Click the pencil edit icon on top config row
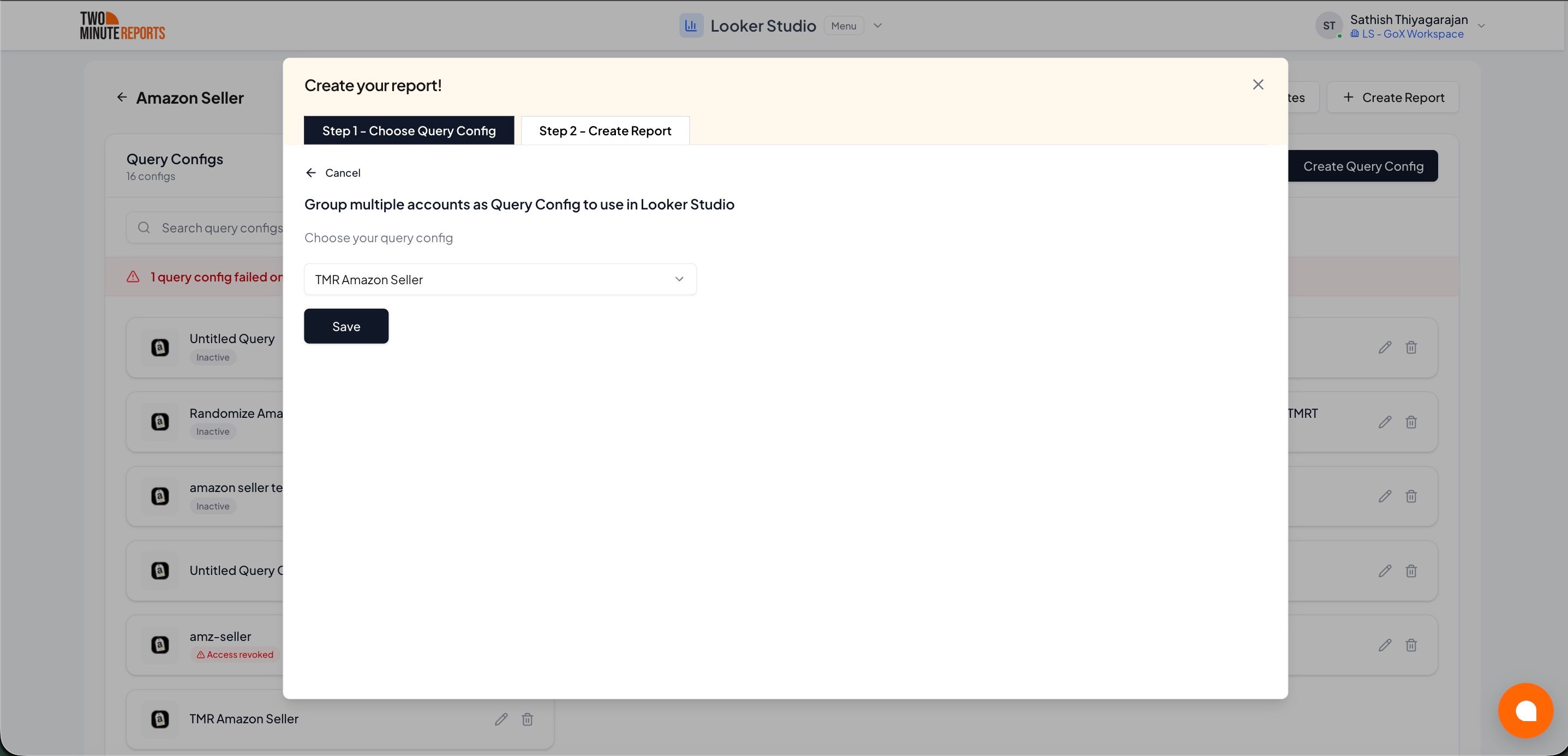This screenshot has width=1568, height=756. (1384, 347)
